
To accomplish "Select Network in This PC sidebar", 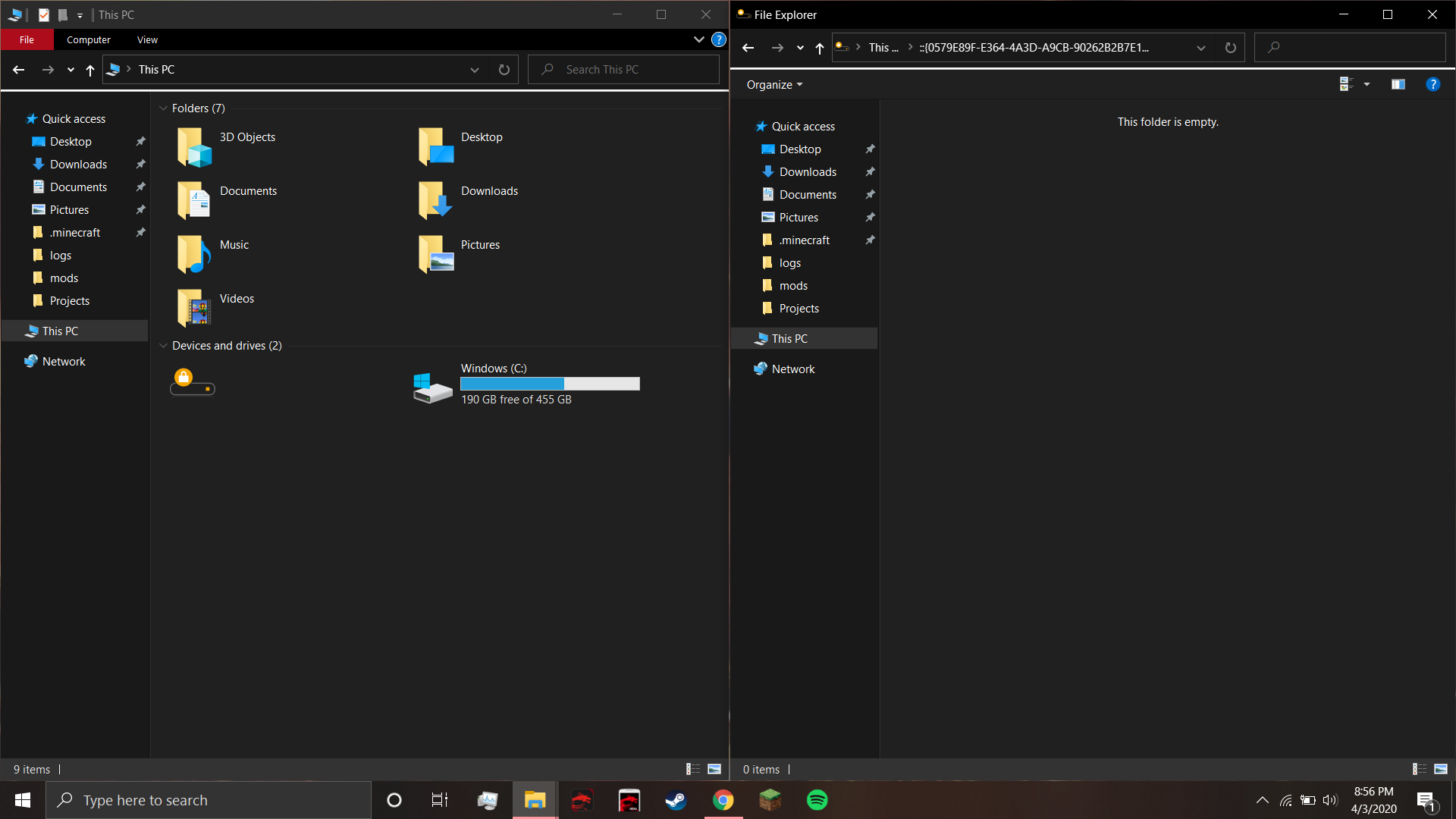I will (x=64, y=362).
